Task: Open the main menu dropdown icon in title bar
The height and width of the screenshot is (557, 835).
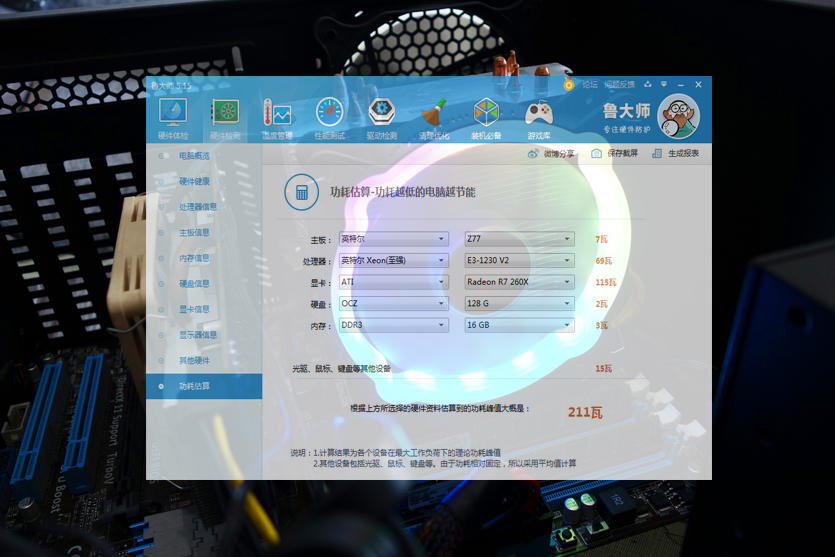Action: [x=664, y=84]
